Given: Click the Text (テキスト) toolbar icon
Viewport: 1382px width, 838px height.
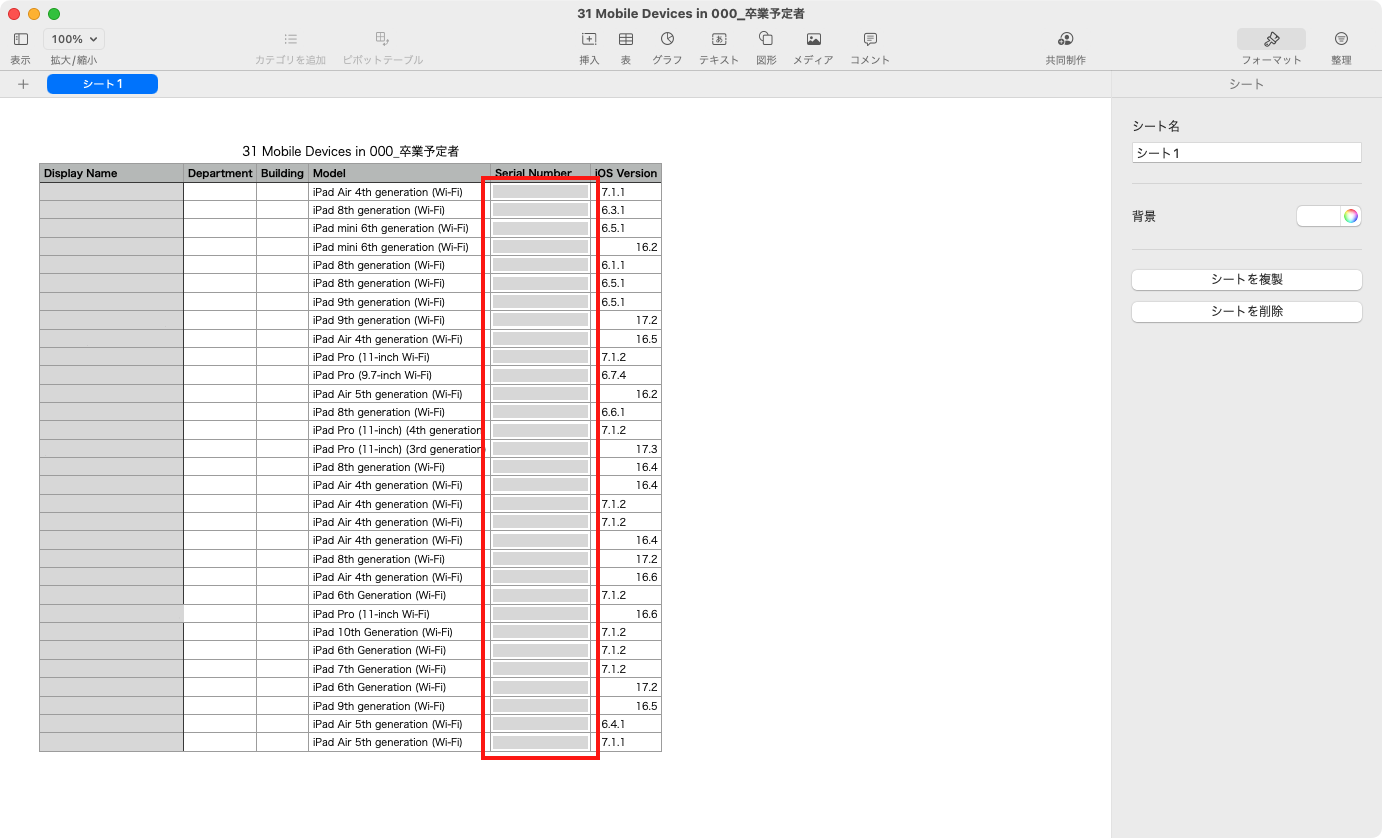Looking at the screenshot, I should tap(719, 39).
